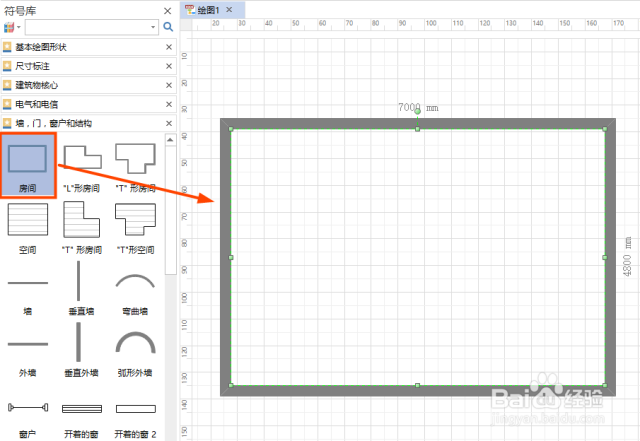This screenshot has width=640, height=441.
Task: Open the symbol library menu icon
Action: coord(11,27)
